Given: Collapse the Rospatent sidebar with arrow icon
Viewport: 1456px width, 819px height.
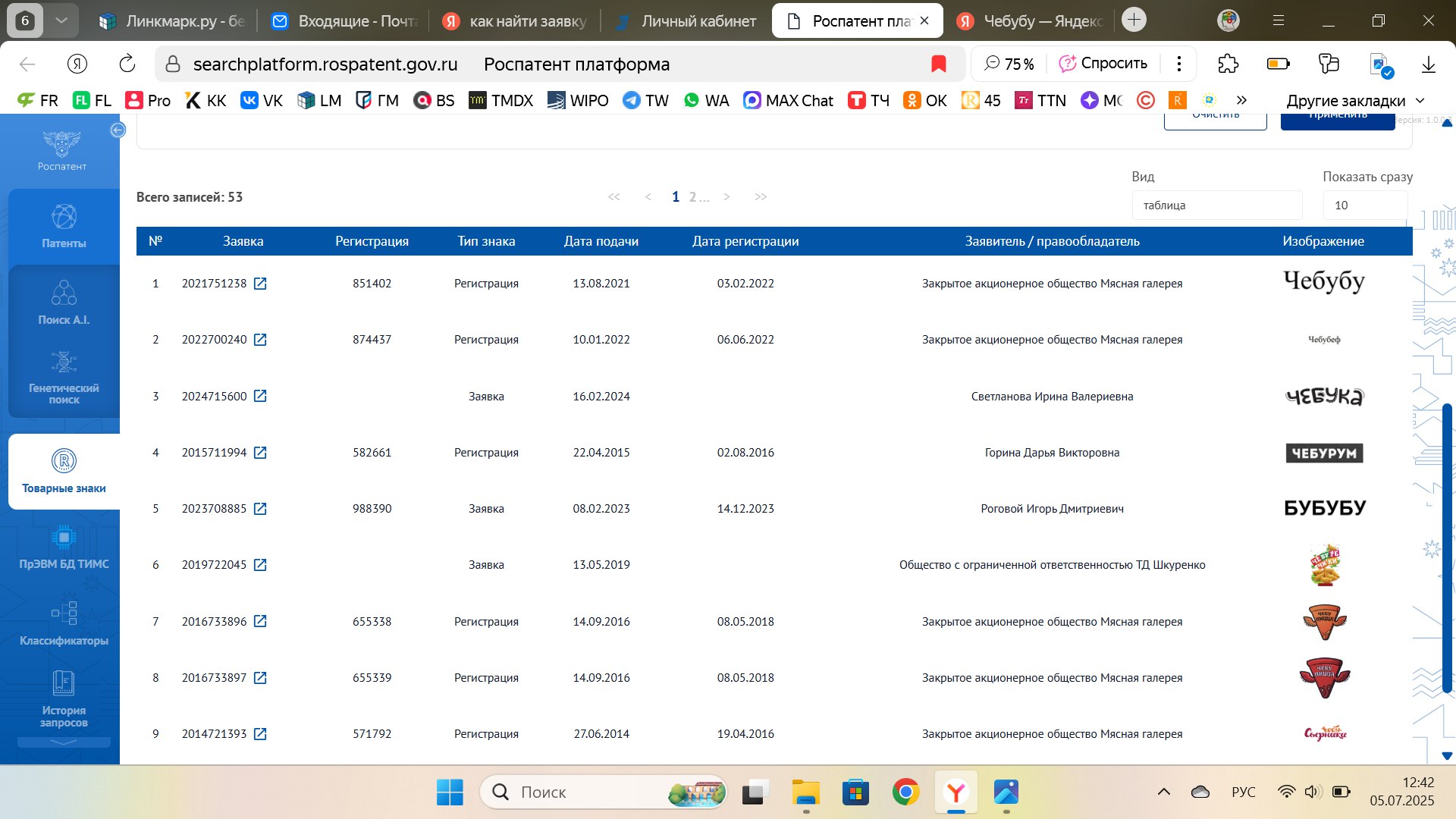Looking at the screenshot, I should pyautogui.click(x=118, y=130).
